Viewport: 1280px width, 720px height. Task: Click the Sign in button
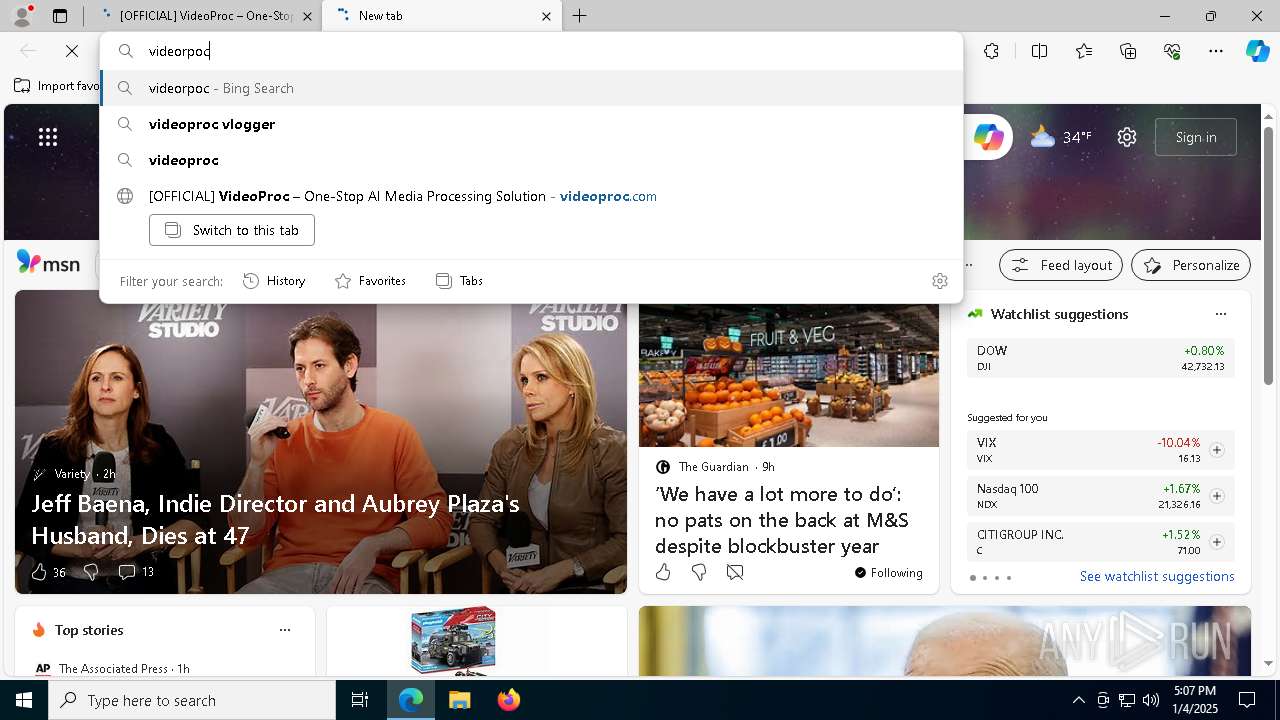[x=1196, y=137]
